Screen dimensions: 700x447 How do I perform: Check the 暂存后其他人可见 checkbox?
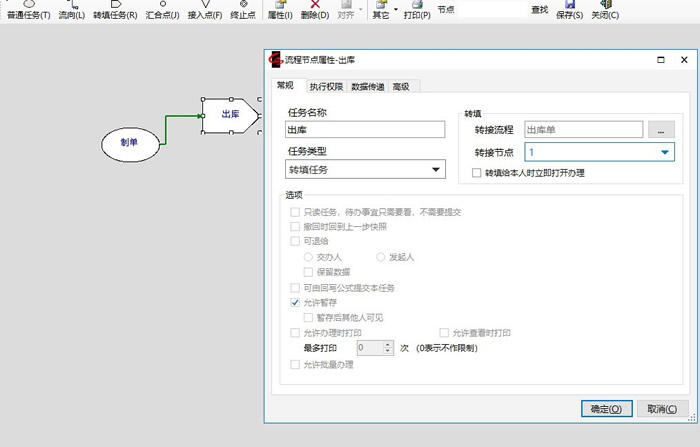tap(309, 317)
